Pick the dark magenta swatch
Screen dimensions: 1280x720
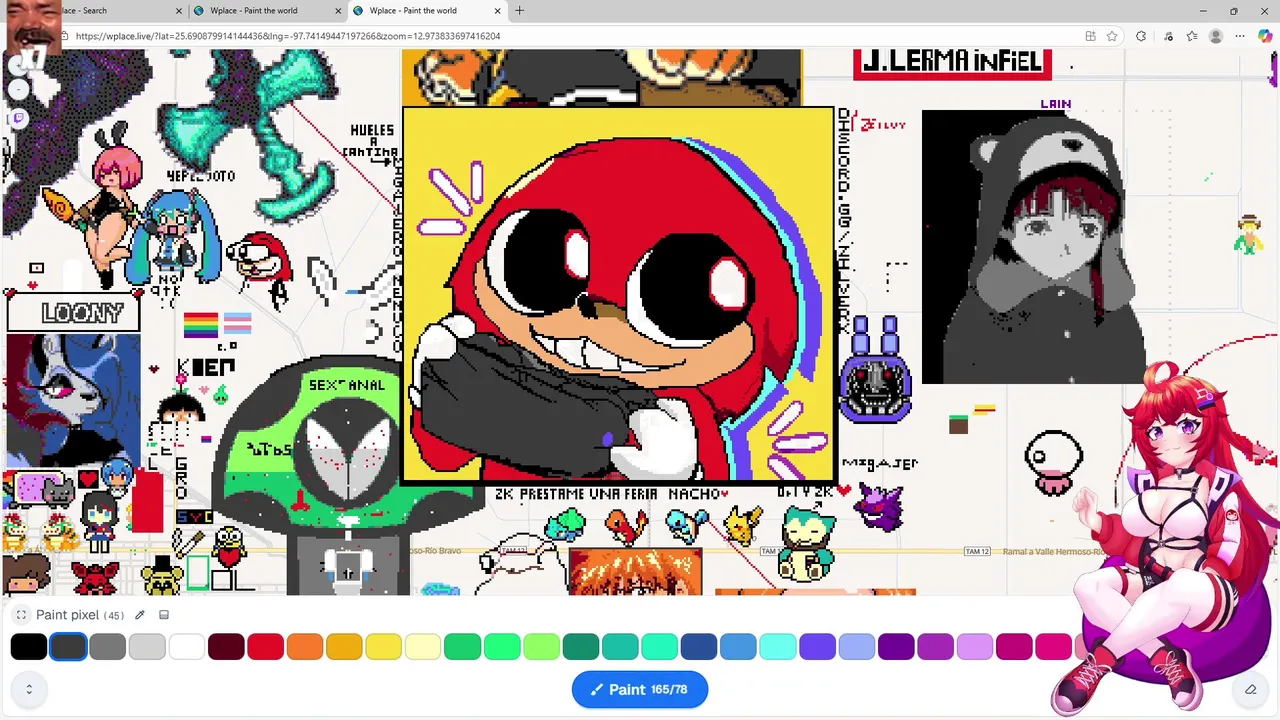[1014, 647]
